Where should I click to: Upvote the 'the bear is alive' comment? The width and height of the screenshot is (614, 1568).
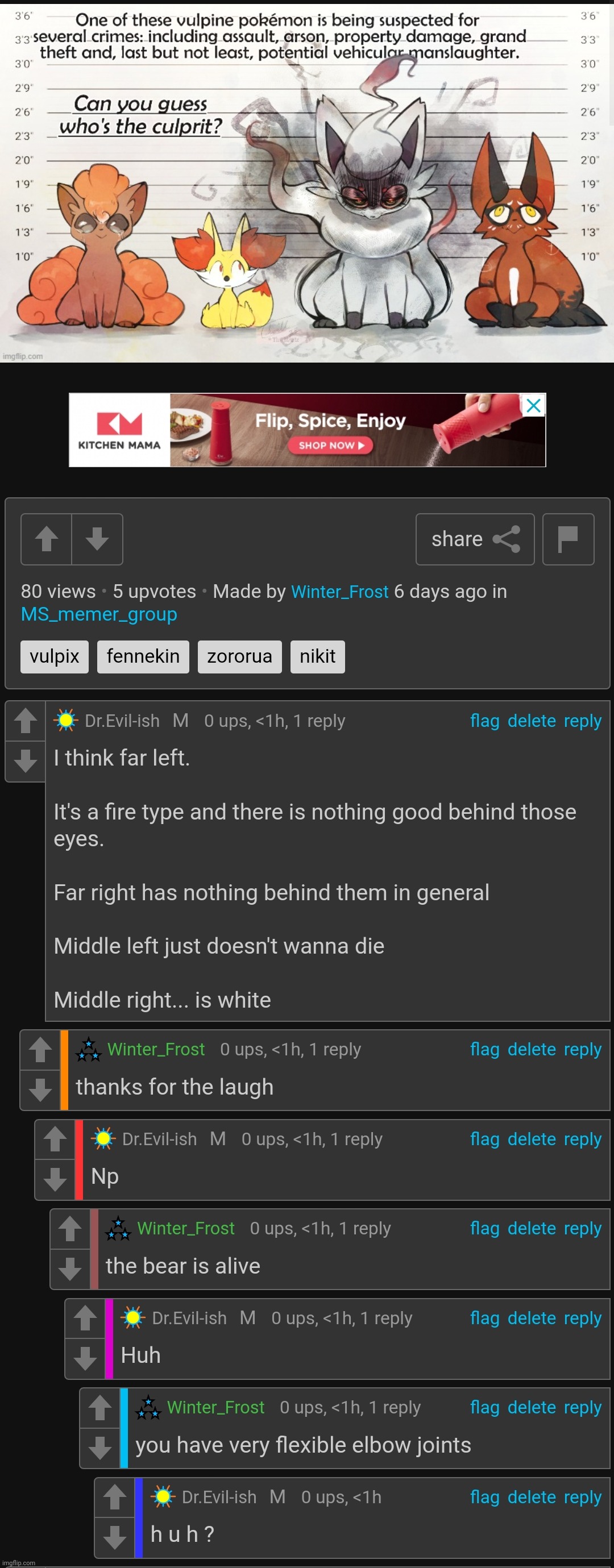pyautogui.click(x=70, y=1228)
